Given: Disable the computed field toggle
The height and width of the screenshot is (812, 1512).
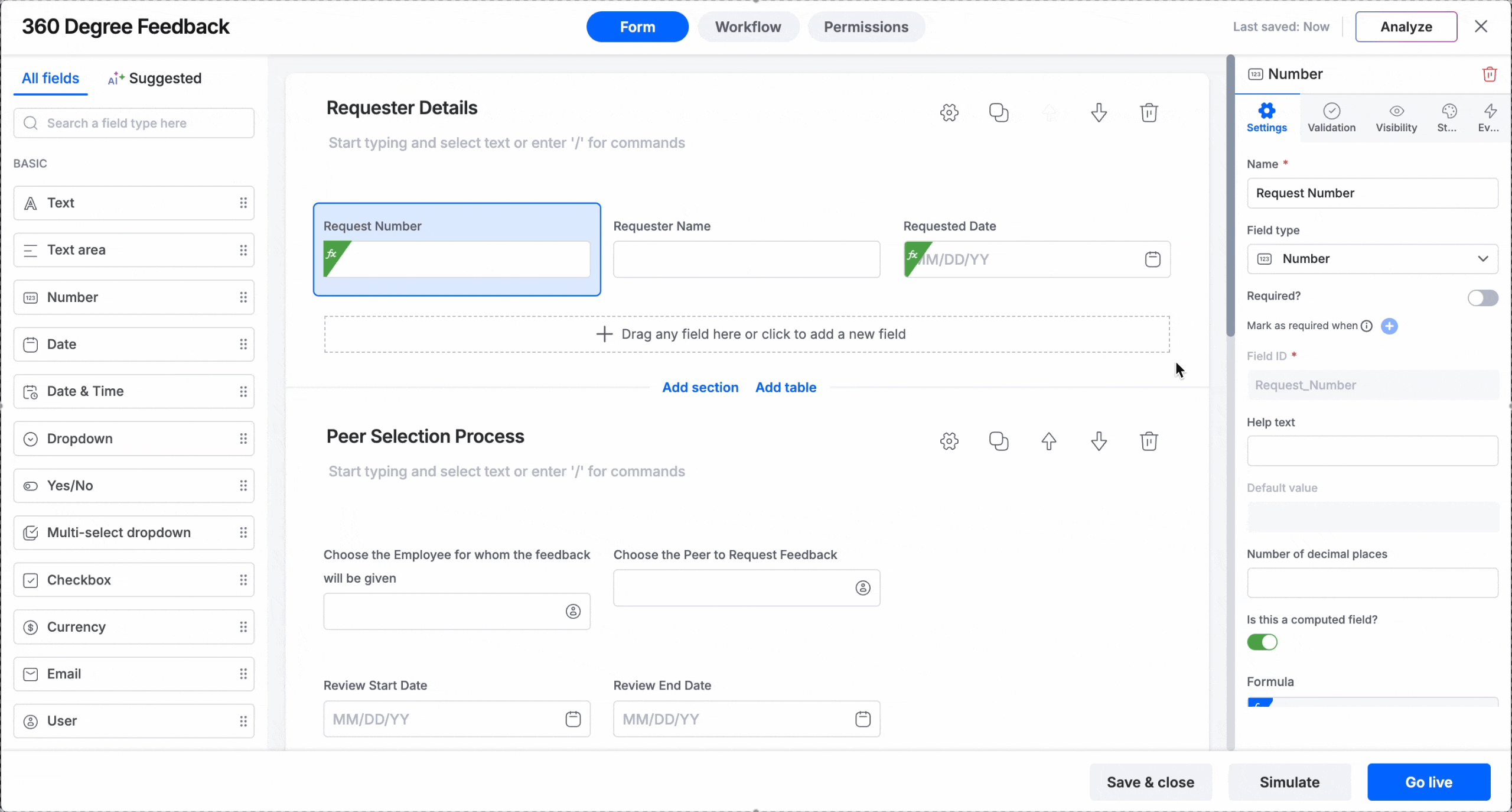Looking at the screenshot, I should [x=1262, y=642].
